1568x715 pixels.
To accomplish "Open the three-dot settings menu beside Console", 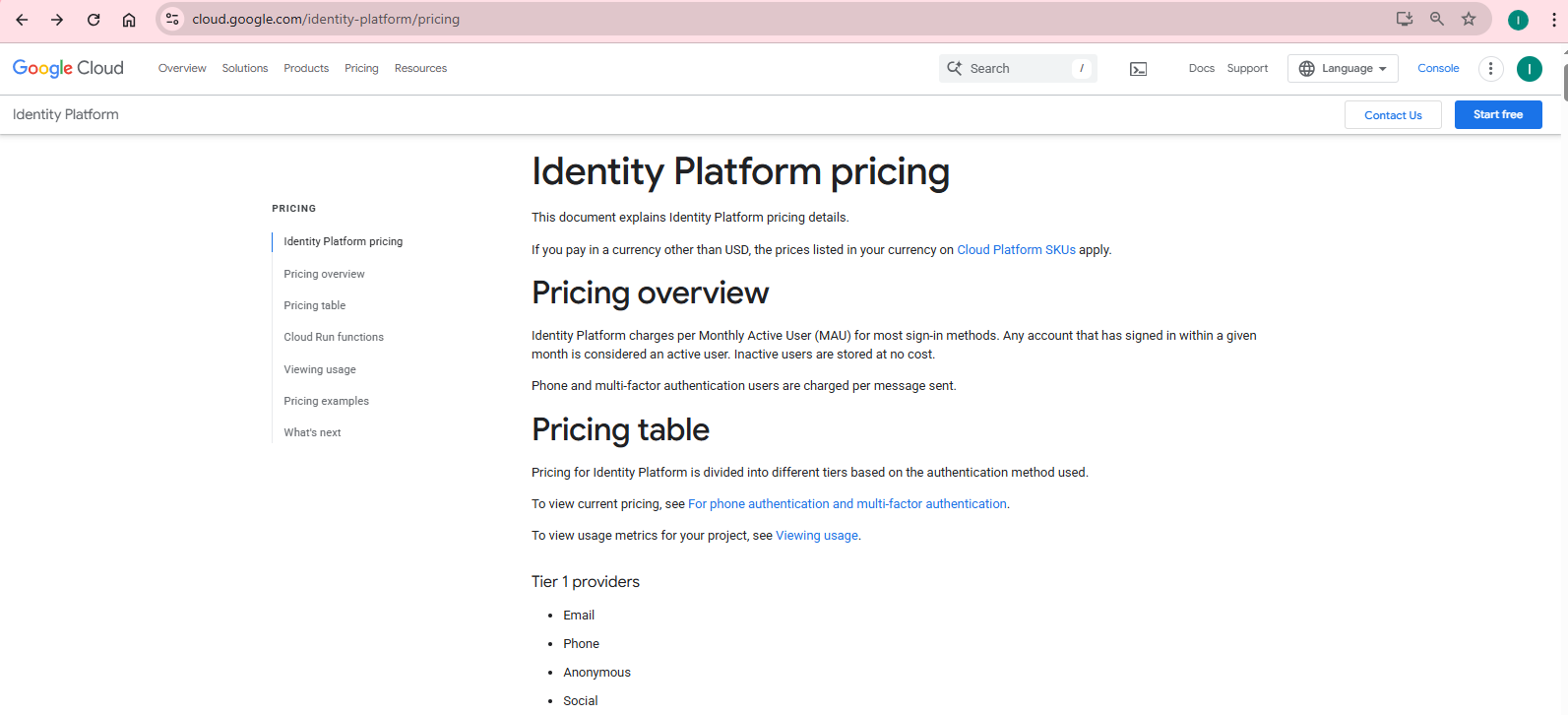I will pos(1490,68).
